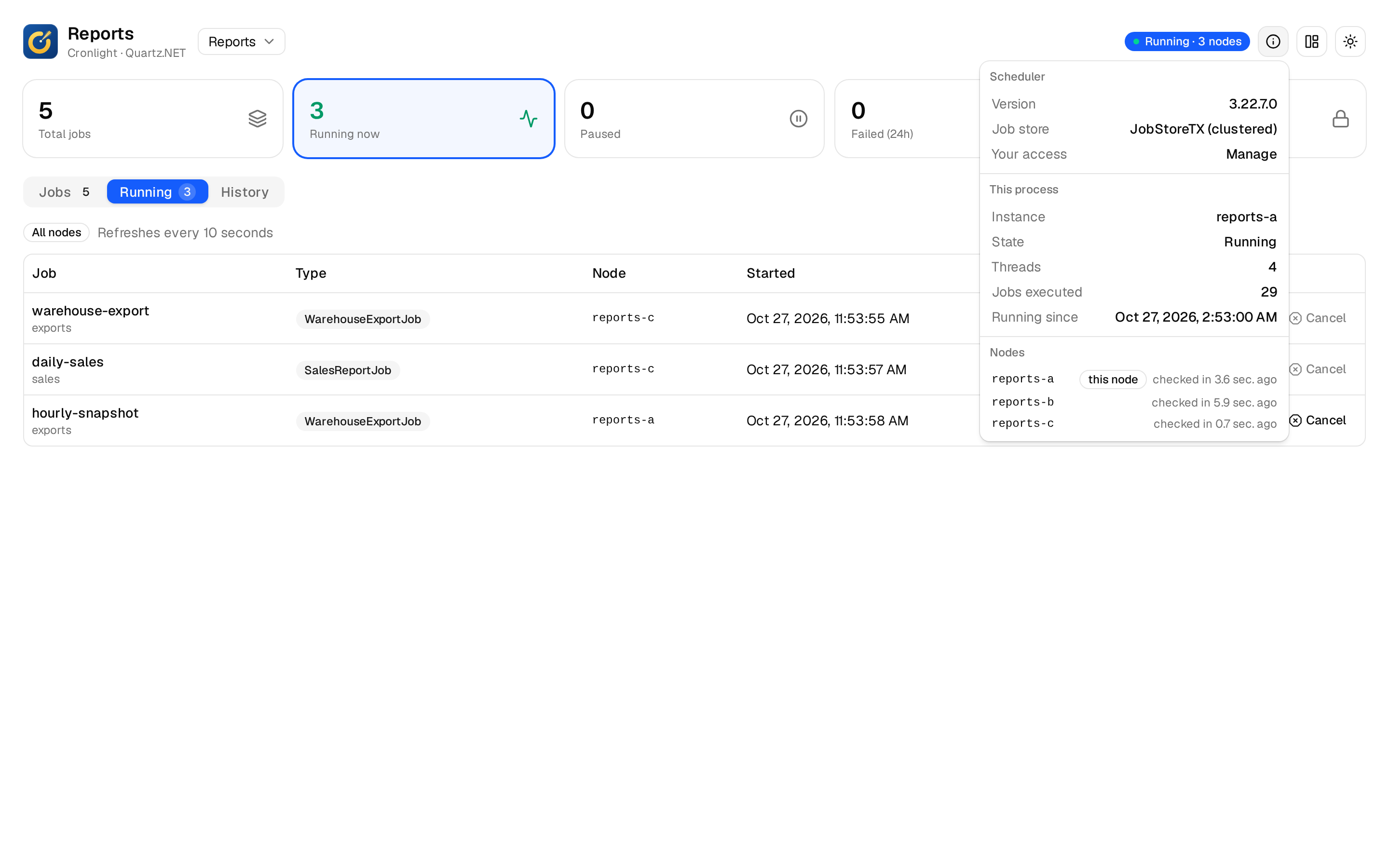The height and width of the screenshot is (868, 1389).
Task: Click the Job column header
Action: (44, 273)
